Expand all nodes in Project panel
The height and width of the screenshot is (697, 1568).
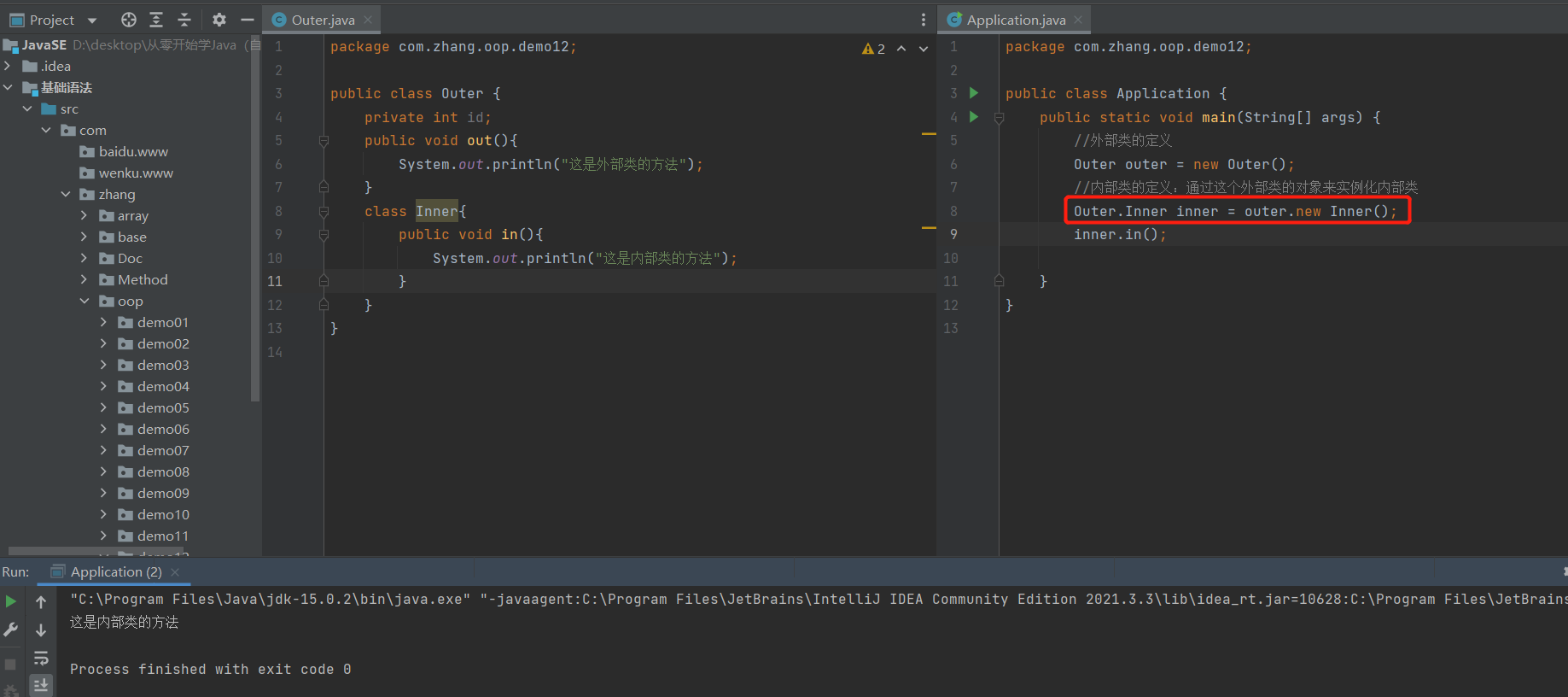(x=156, y=20)
